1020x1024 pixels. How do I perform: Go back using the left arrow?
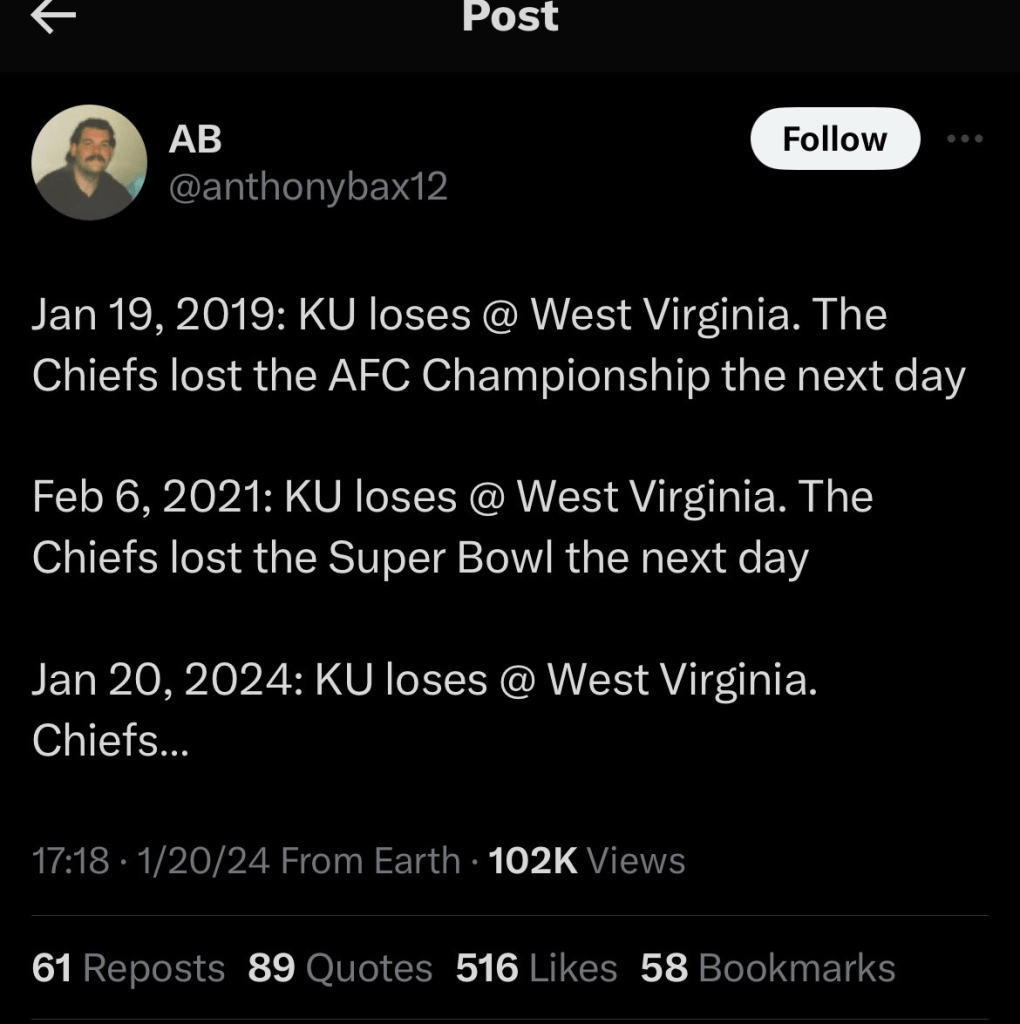(x=53, y=16)
